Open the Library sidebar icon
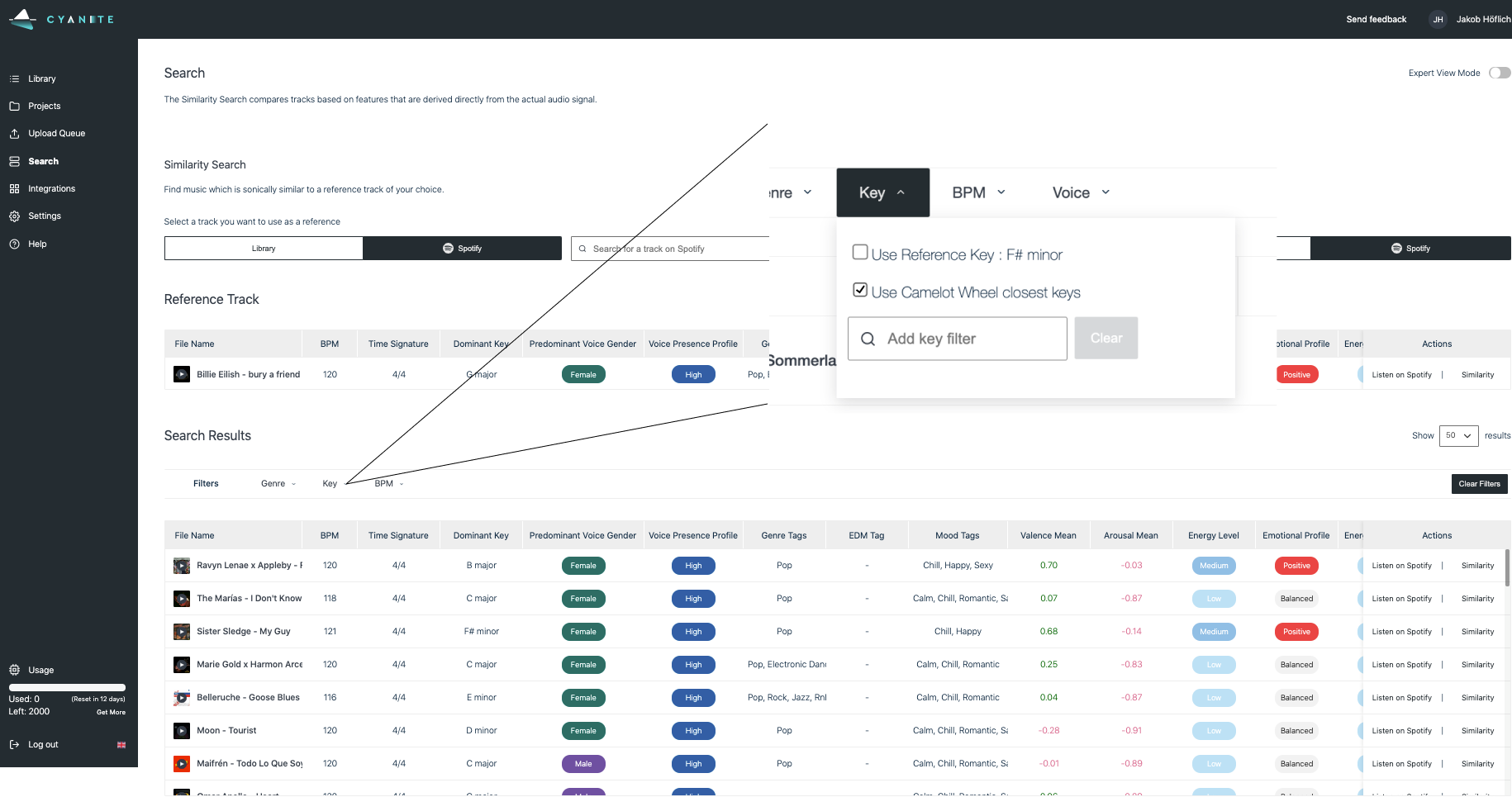1512x797 pixels. click(x=14, y=79)
